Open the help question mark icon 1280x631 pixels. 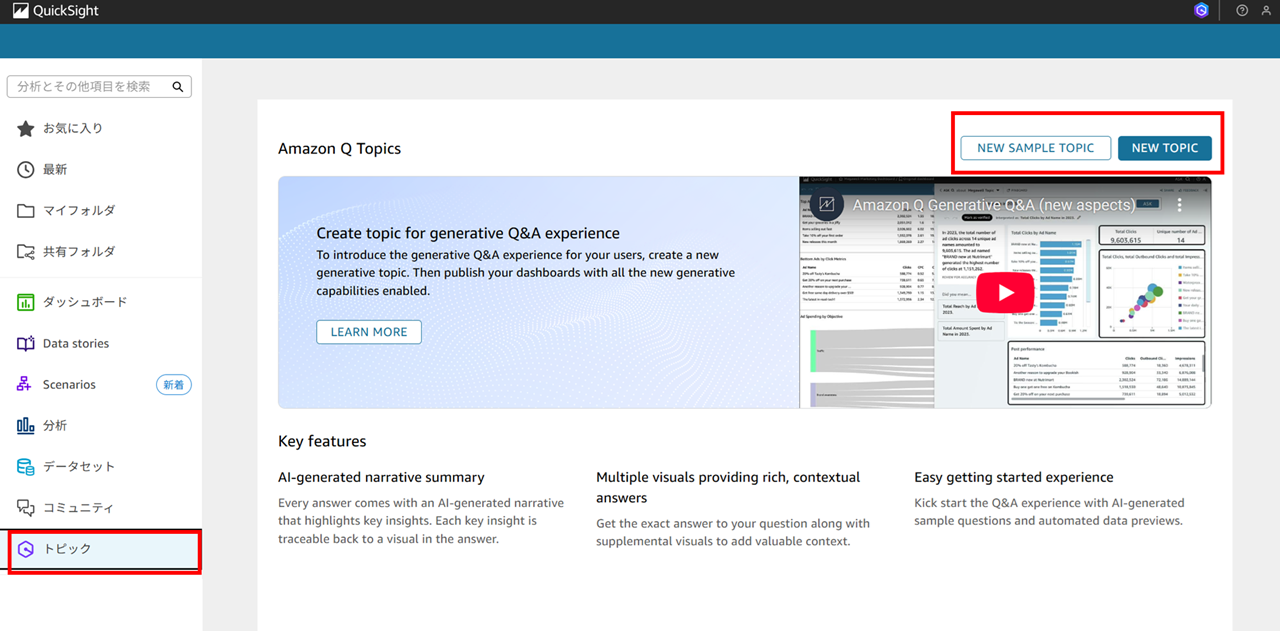(x=1242, y=11)
